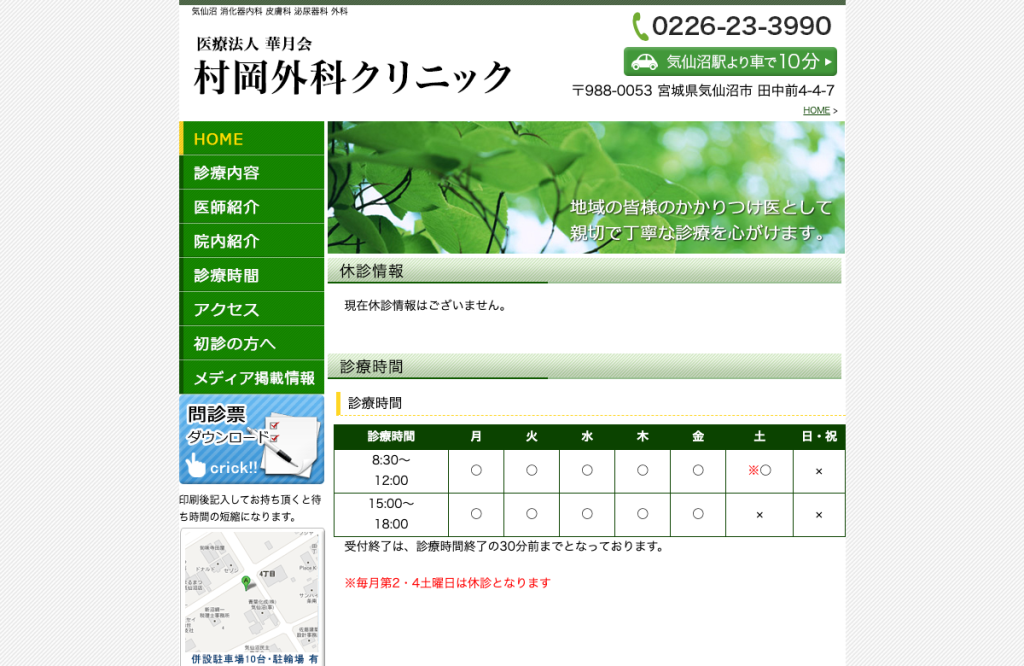Click the 村岡外科クリニック logo title
The width and height of the screenshot is (1024, 666).
click(x=353, y=78)
